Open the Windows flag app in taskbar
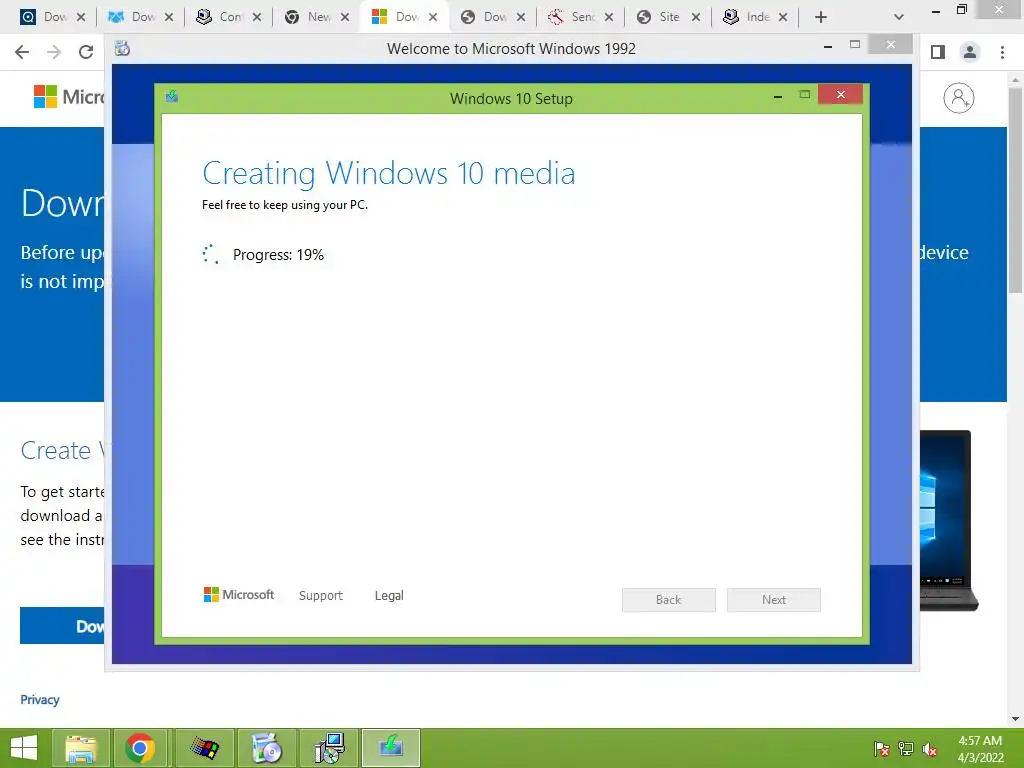This screenshot has width=1024, height=768. pos(204,748)
